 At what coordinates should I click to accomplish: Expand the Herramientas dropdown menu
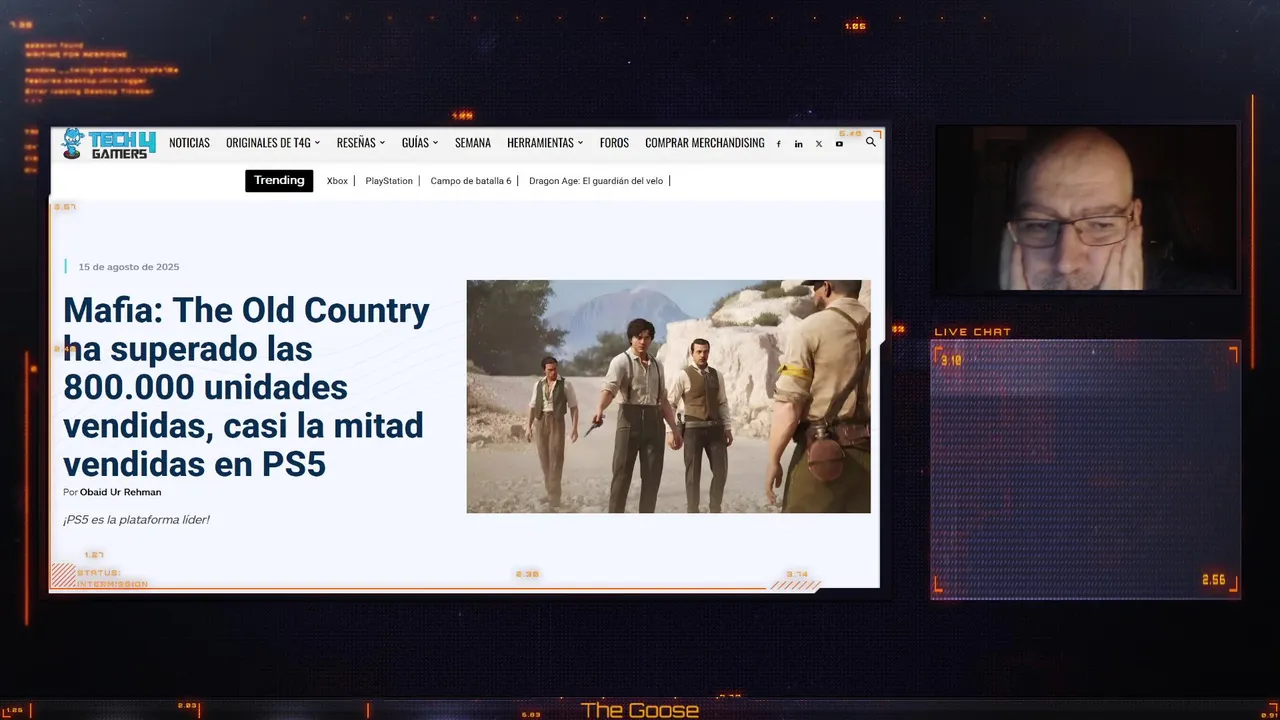[x=545, y=143]
